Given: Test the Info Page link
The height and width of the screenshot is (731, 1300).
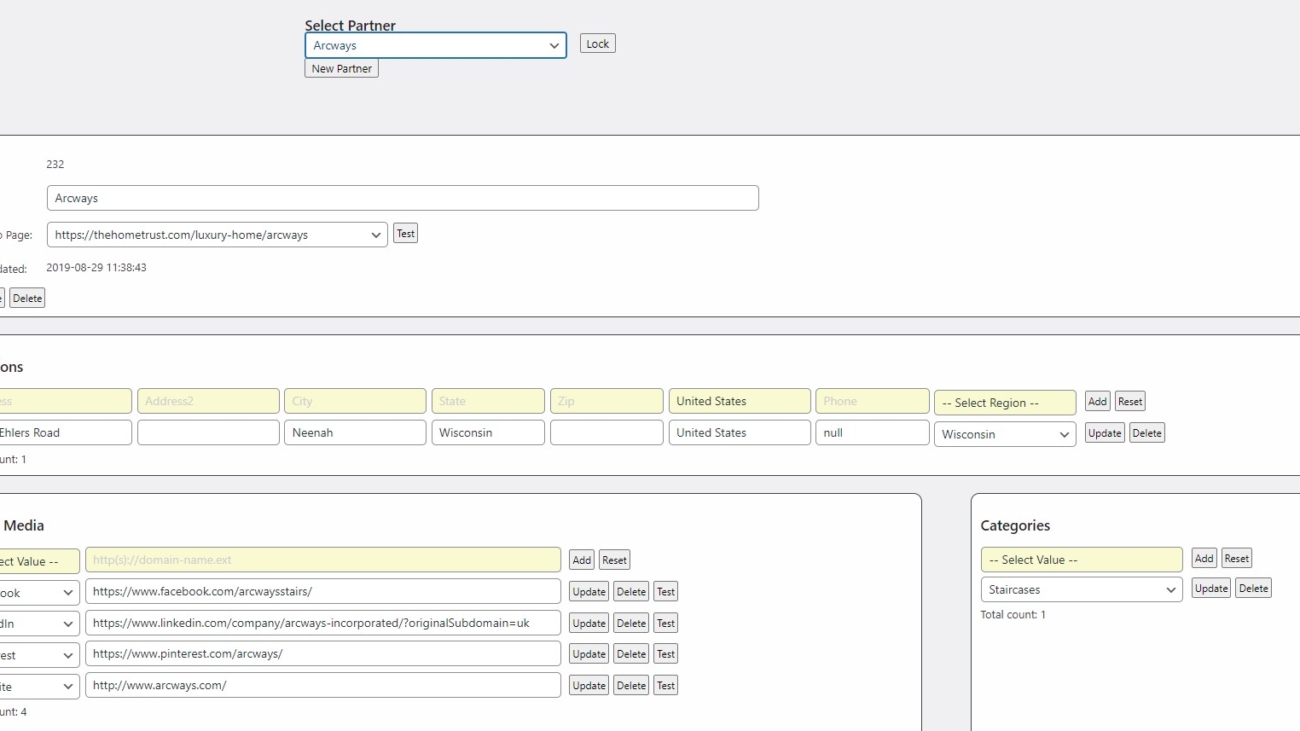Looking at the screenshot, I should pyautogui.click(x=405, y=233).
